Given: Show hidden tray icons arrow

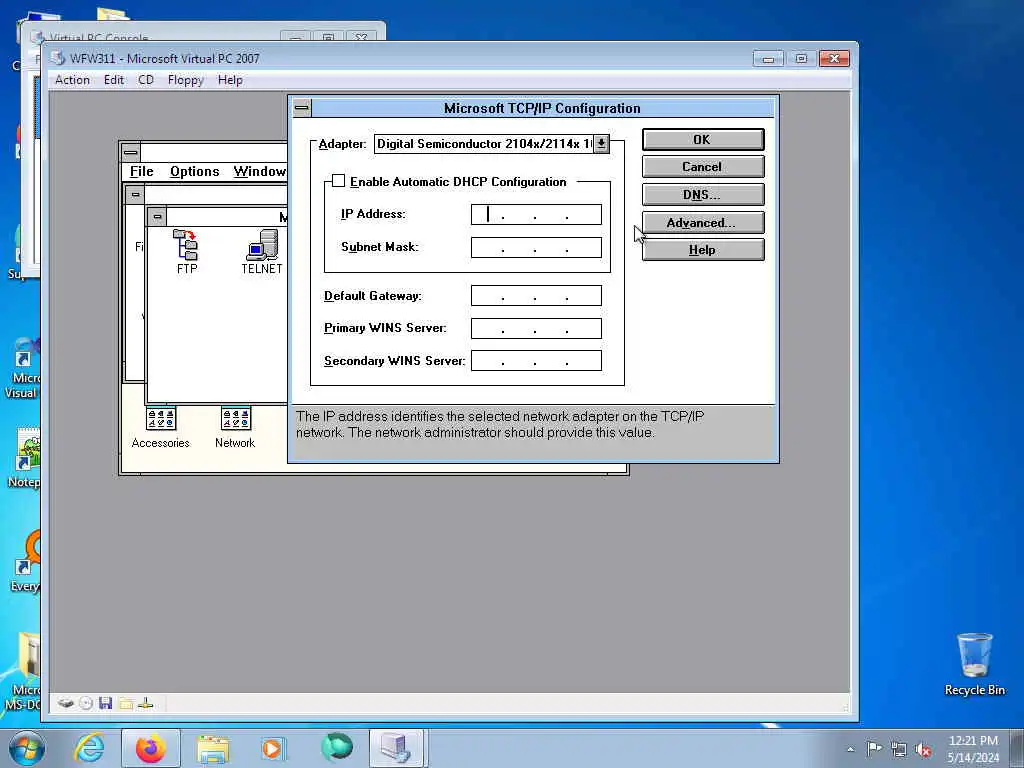Looking at the screenshot, I should point(850,749).
